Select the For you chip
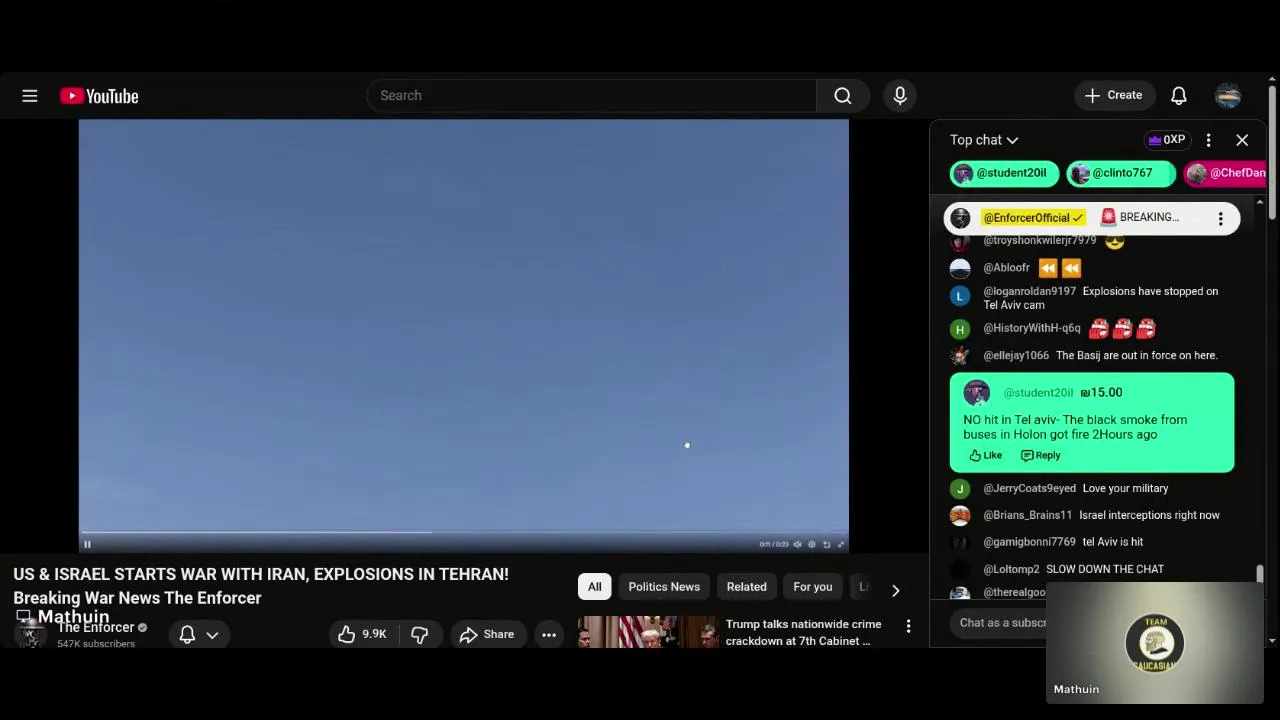Image resolution: width=1280 pixels, height=720 pixels. click(813, 587)
